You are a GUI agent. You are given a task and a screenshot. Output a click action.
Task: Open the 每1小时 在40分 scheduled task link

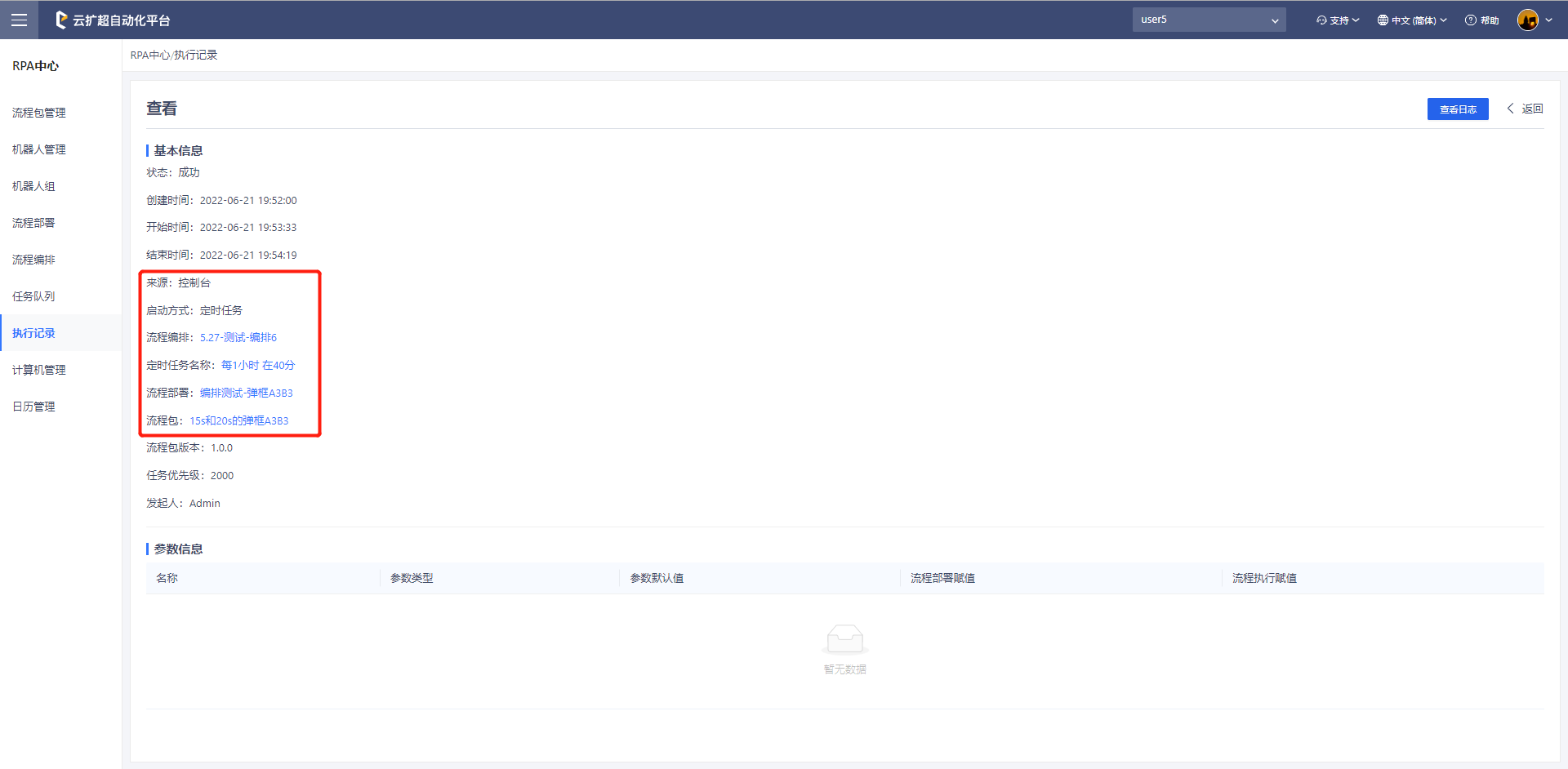click(x=258, y=365)
